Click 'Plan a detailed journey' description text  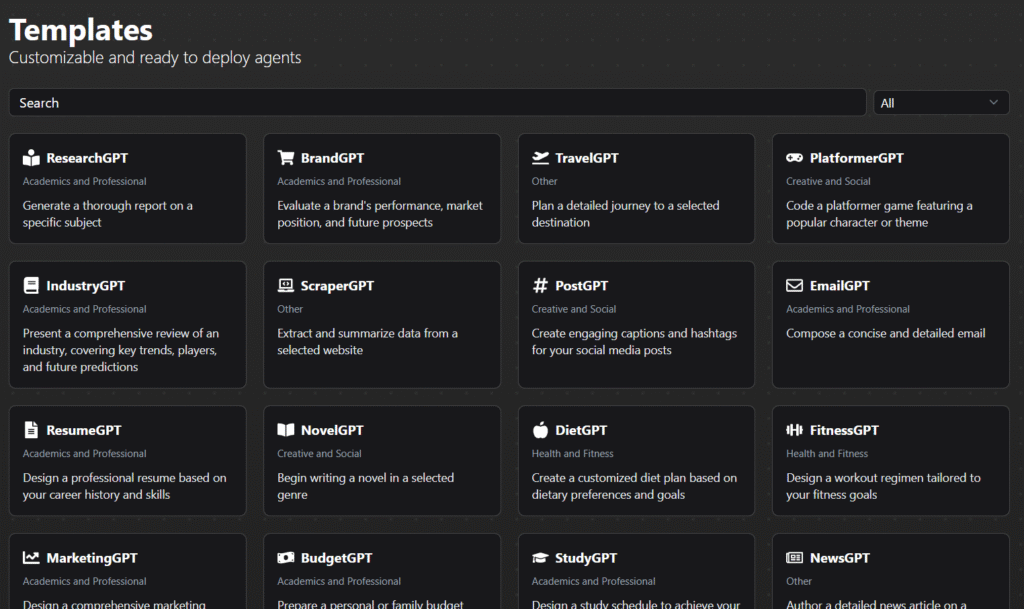tap(625, 214)
